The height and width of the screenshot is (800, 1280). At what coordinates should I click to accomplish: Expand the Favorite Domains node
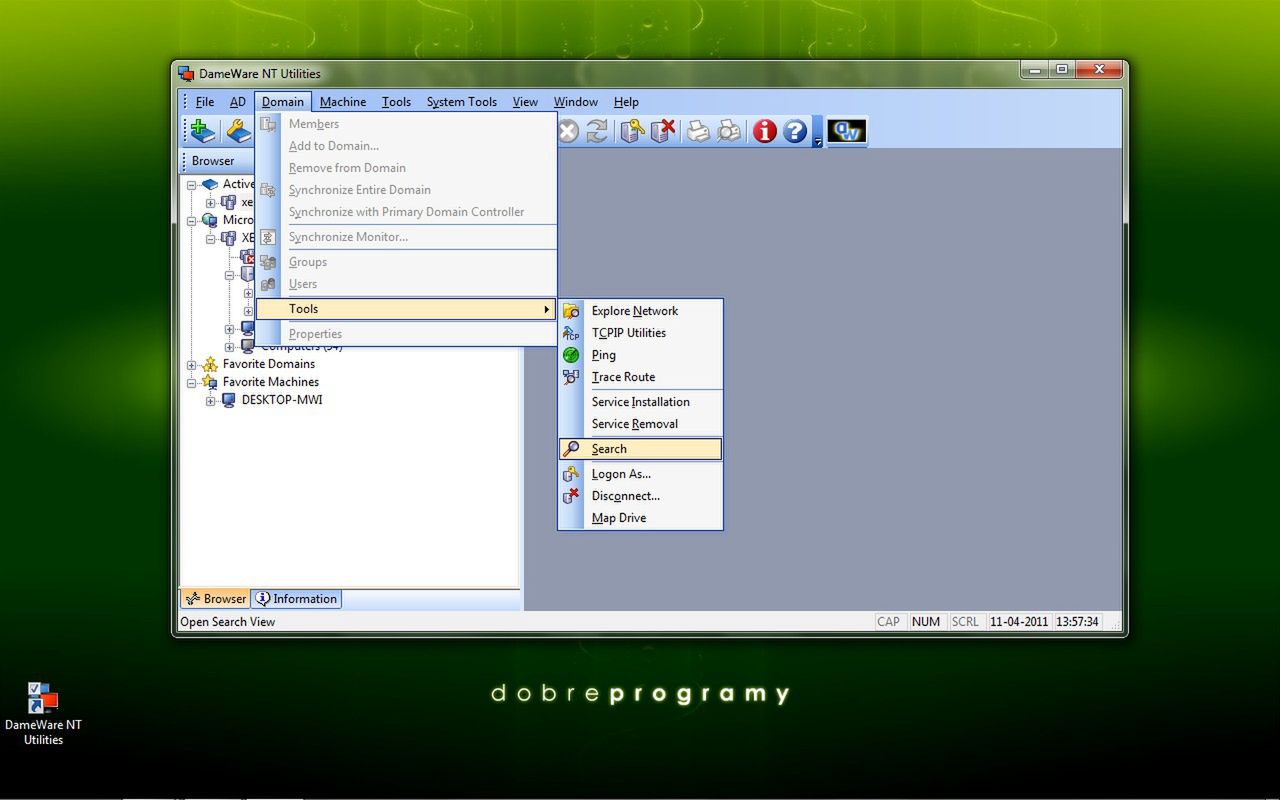point(191,364)
